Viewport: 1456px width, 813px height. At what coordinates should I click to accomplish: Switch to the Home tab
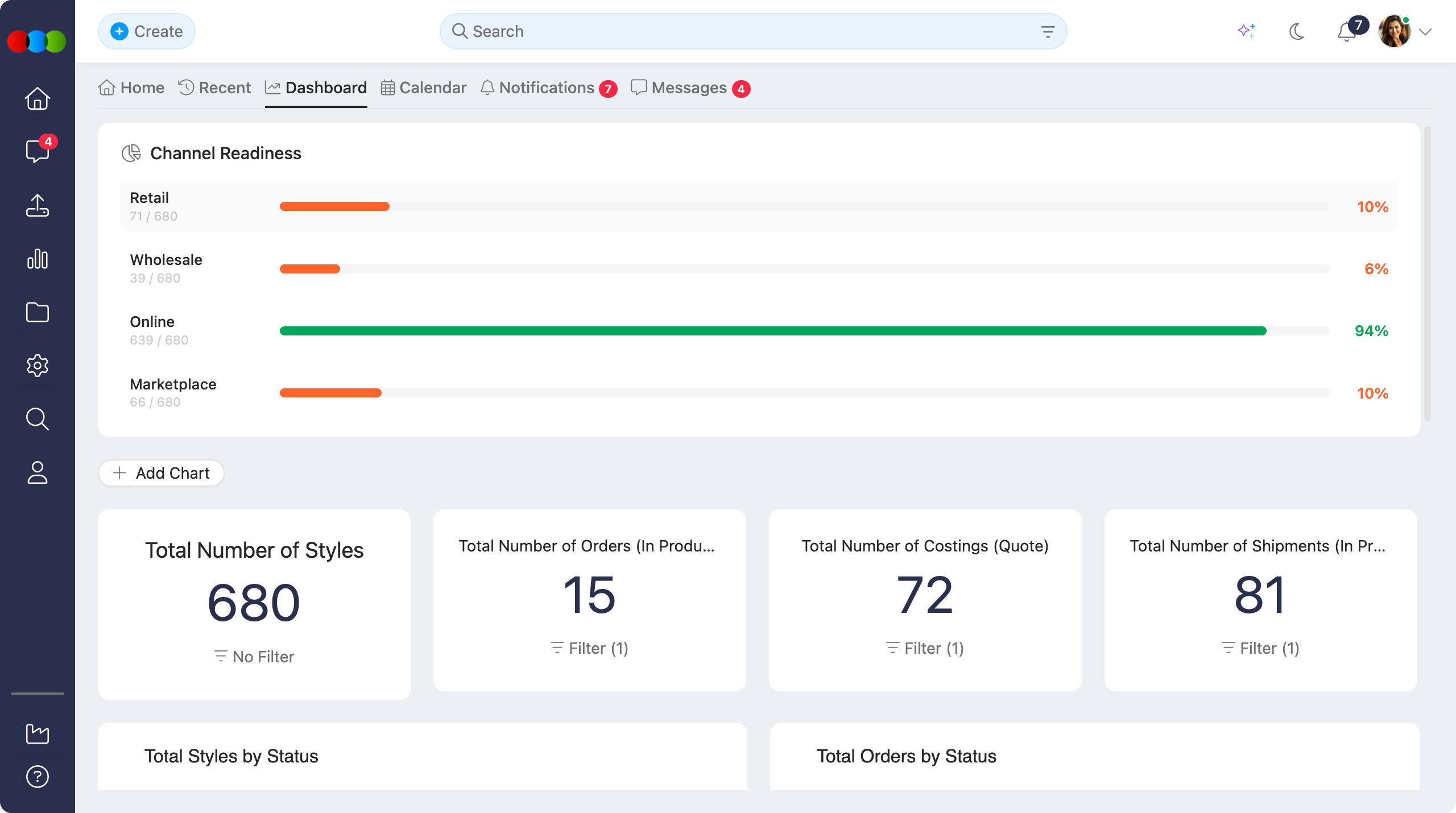(131, 88)
